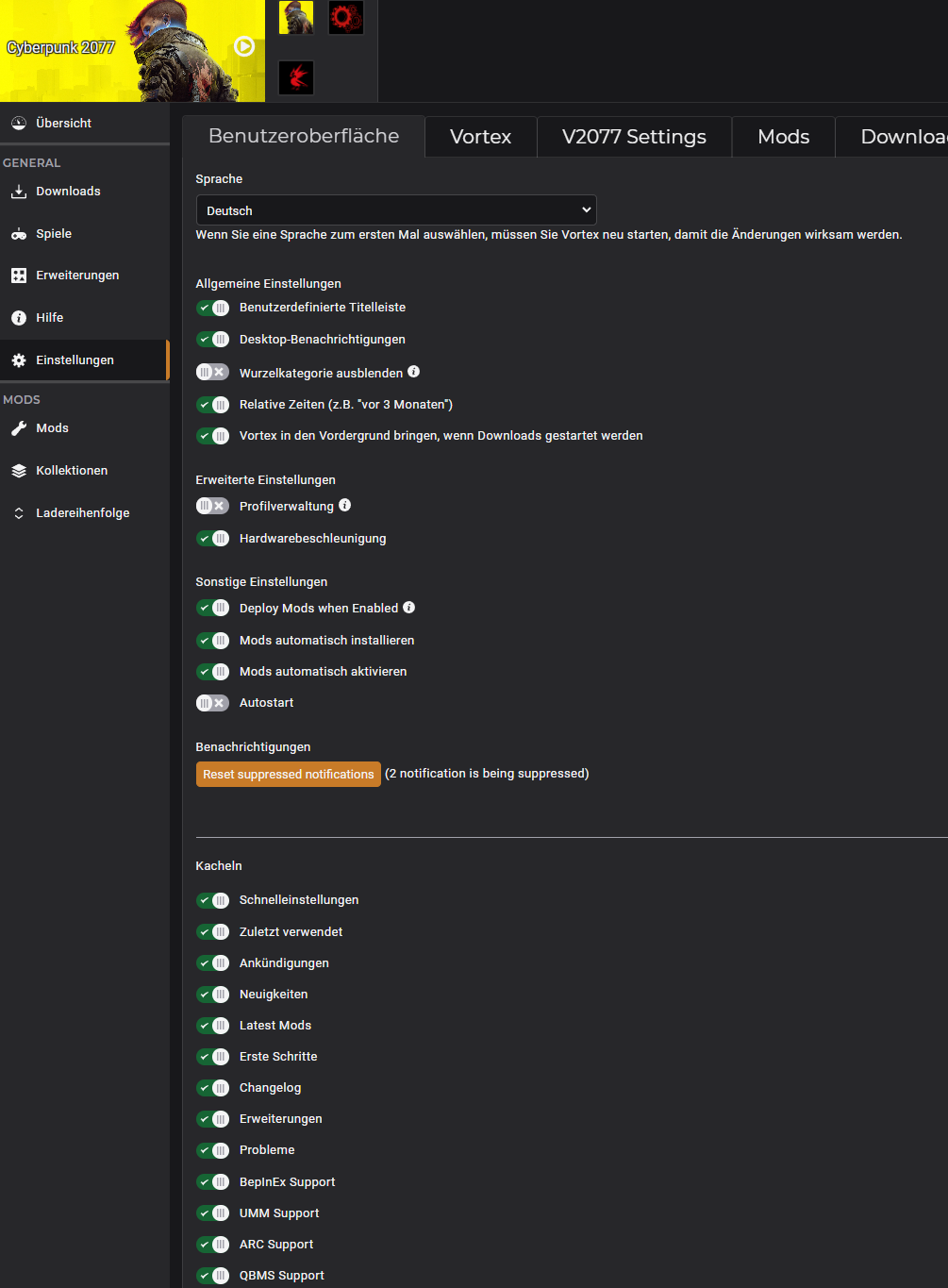Toggle Relative Zeiten setting
Image resolution: width=948 pixels, height=1288 pixels.
[212, 405]
